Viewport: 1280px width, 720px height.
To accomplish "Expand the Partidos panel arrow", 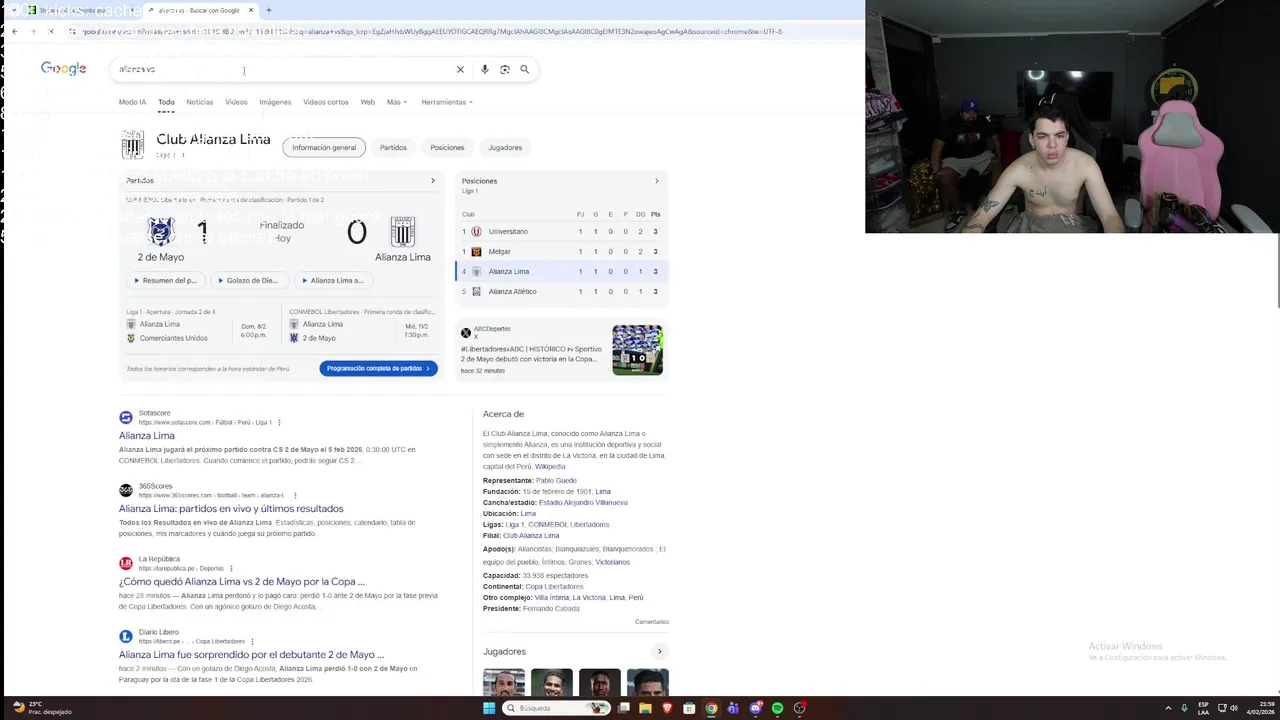I will point(433,181).
